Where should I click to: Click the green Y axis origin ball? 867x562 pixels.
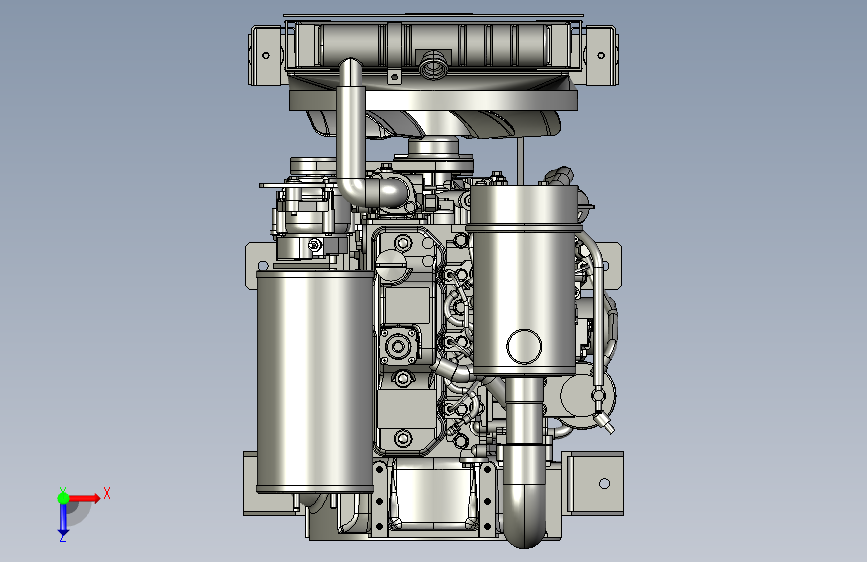coord(63,498)
